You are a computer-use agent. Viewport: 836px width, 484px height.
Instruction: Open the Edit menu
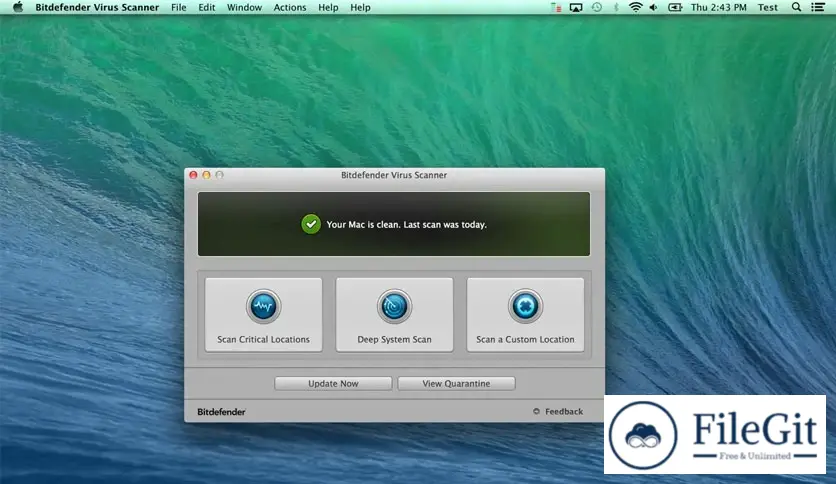207,7
